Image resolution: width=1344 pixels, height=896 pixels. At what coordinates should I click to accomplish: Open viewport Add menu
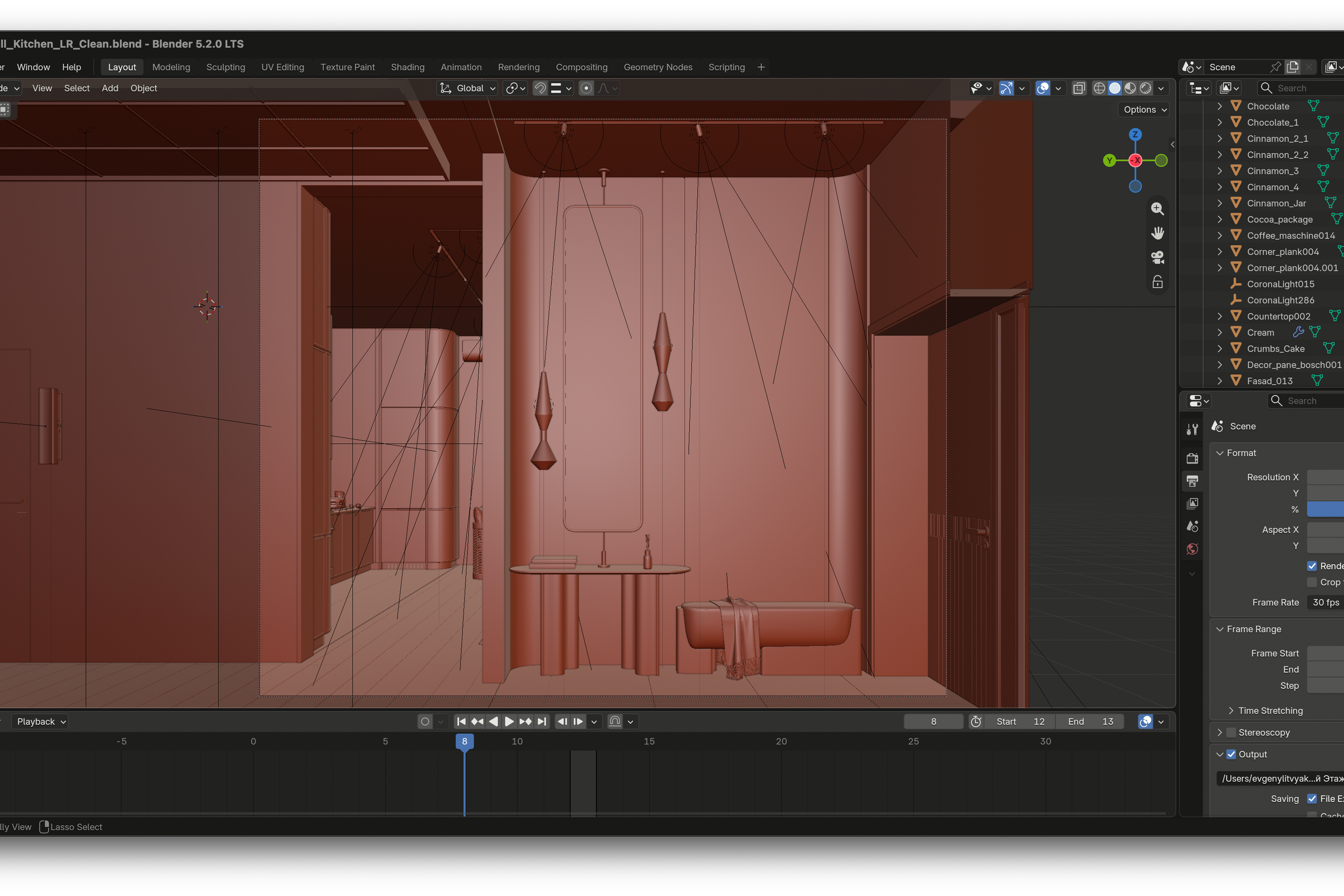point(110,88)
